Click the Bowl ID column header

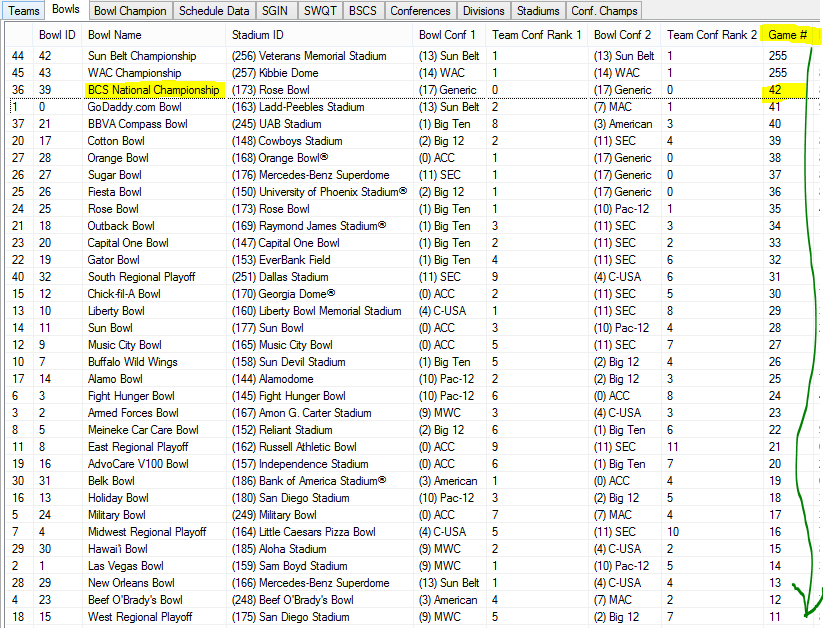56,35
